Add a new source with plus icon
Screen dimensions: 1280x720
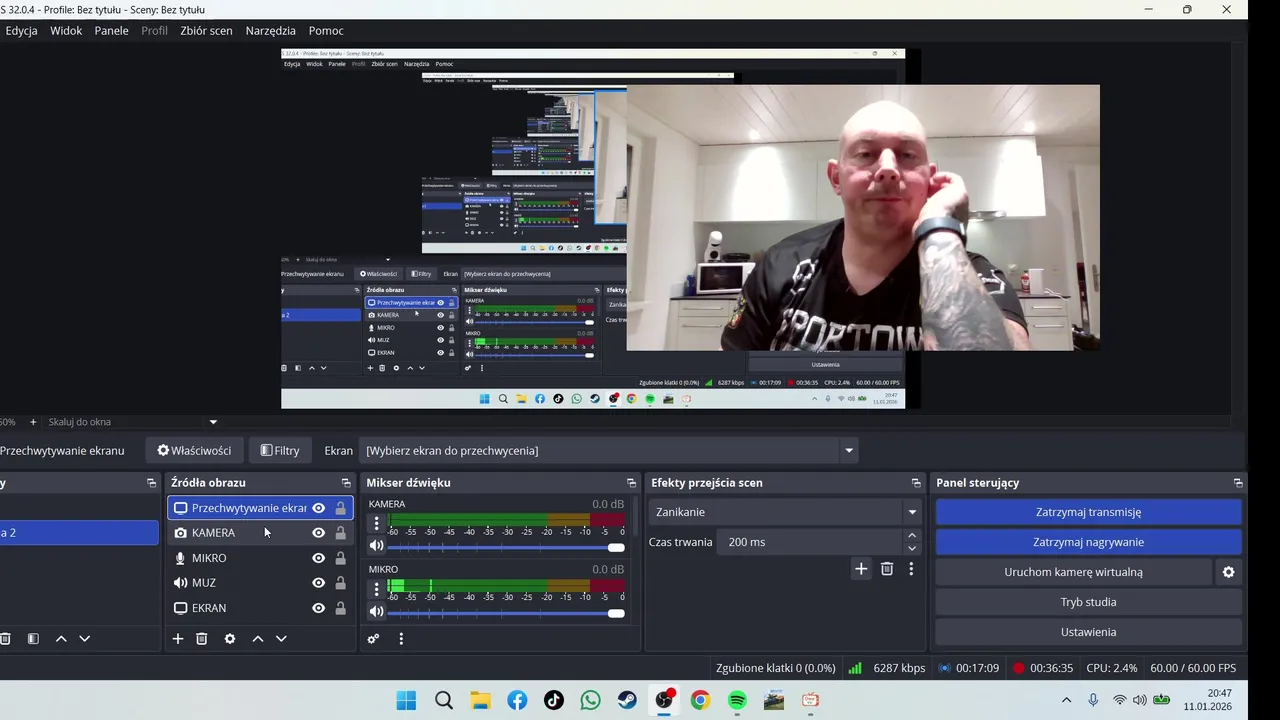178,639
